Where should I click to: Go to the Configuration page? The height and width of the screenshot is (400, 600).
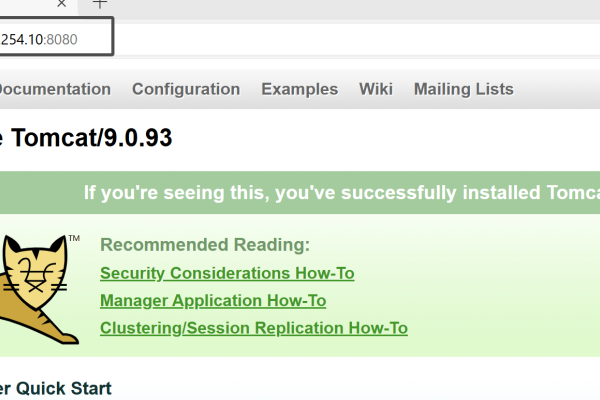click(186, 89)
